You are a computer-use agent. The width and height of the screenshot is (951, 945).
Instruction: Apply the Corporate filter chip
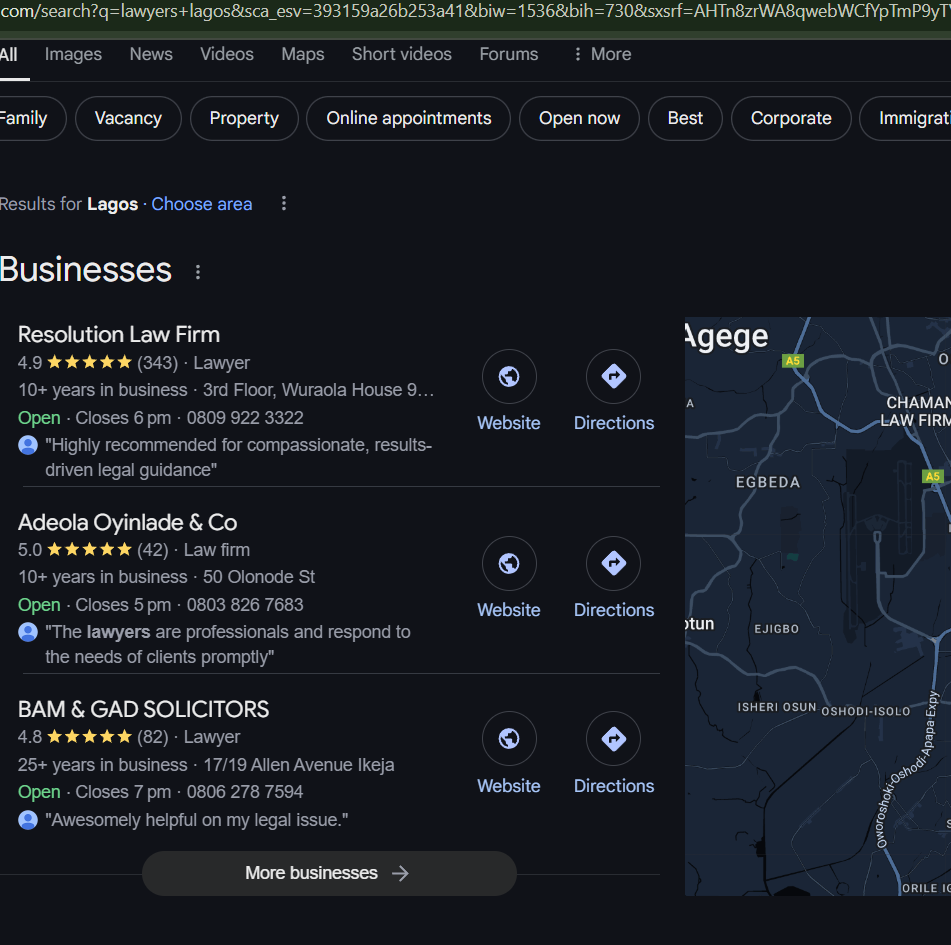[x=791, y=118]
